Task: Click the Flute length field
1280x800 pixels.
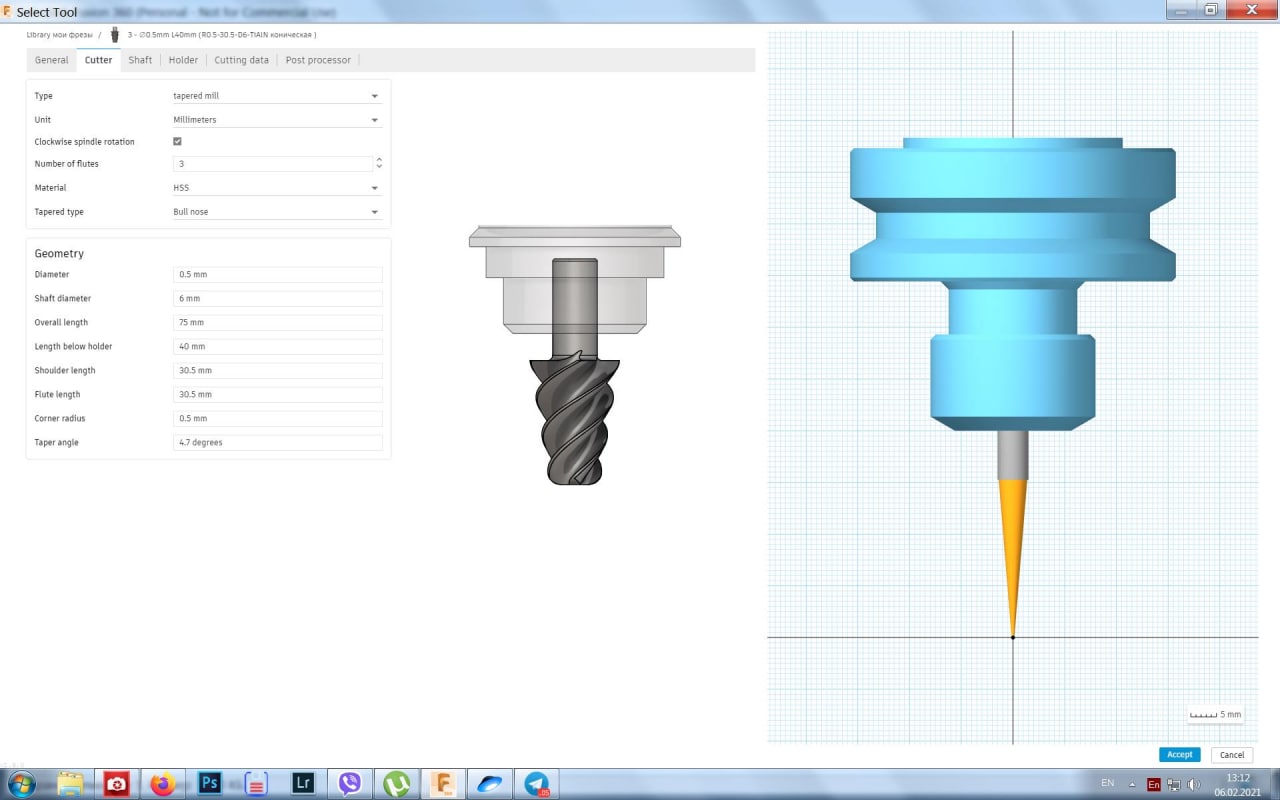Action: click(x=277, y=394)
